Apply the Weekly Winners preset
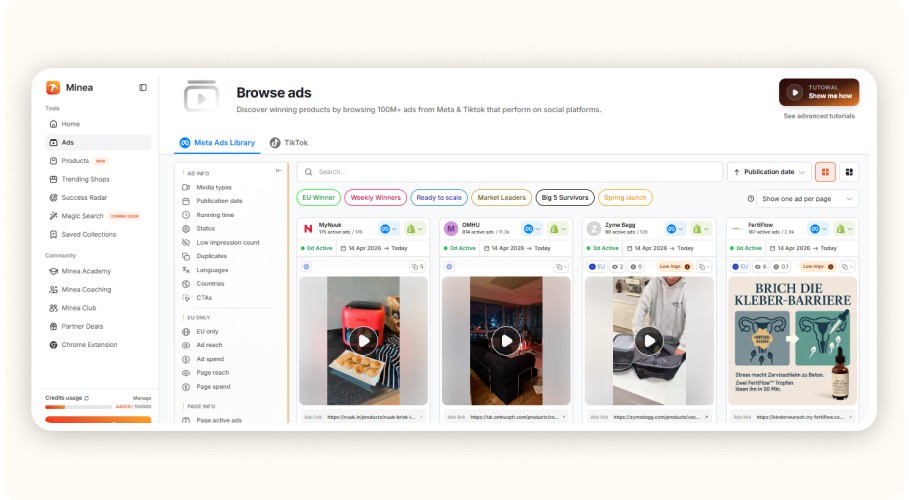The height and width of the screenshot is (500, 909). pos(375,198)
